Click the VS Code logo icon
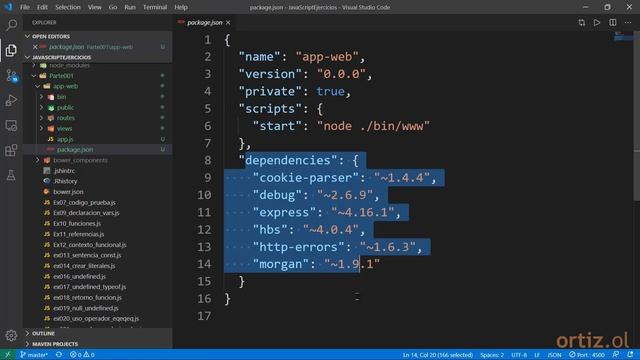Viewport: 640px width, 360px height. (x=8, y=7)
